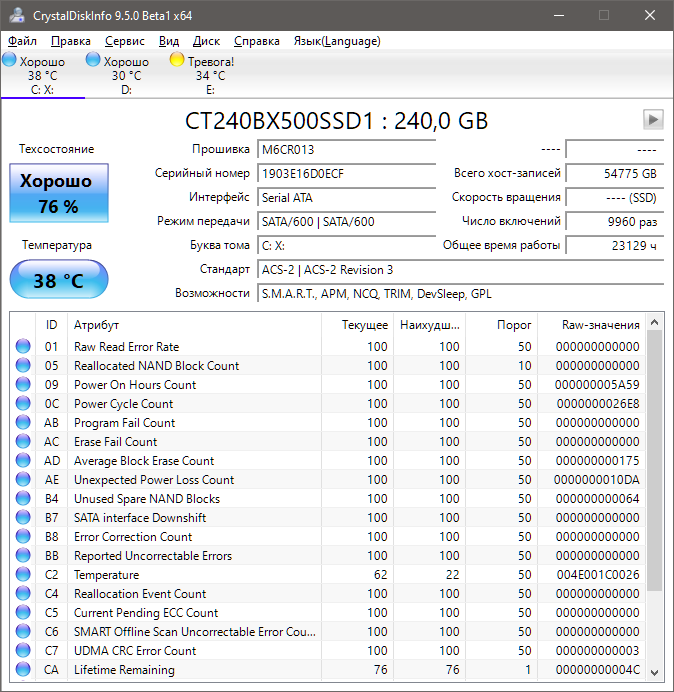The height and width of the screenshot is (692, 674).
Task: Click status orb of Reallocated NAND Block Count
Action: click(23, 365)
